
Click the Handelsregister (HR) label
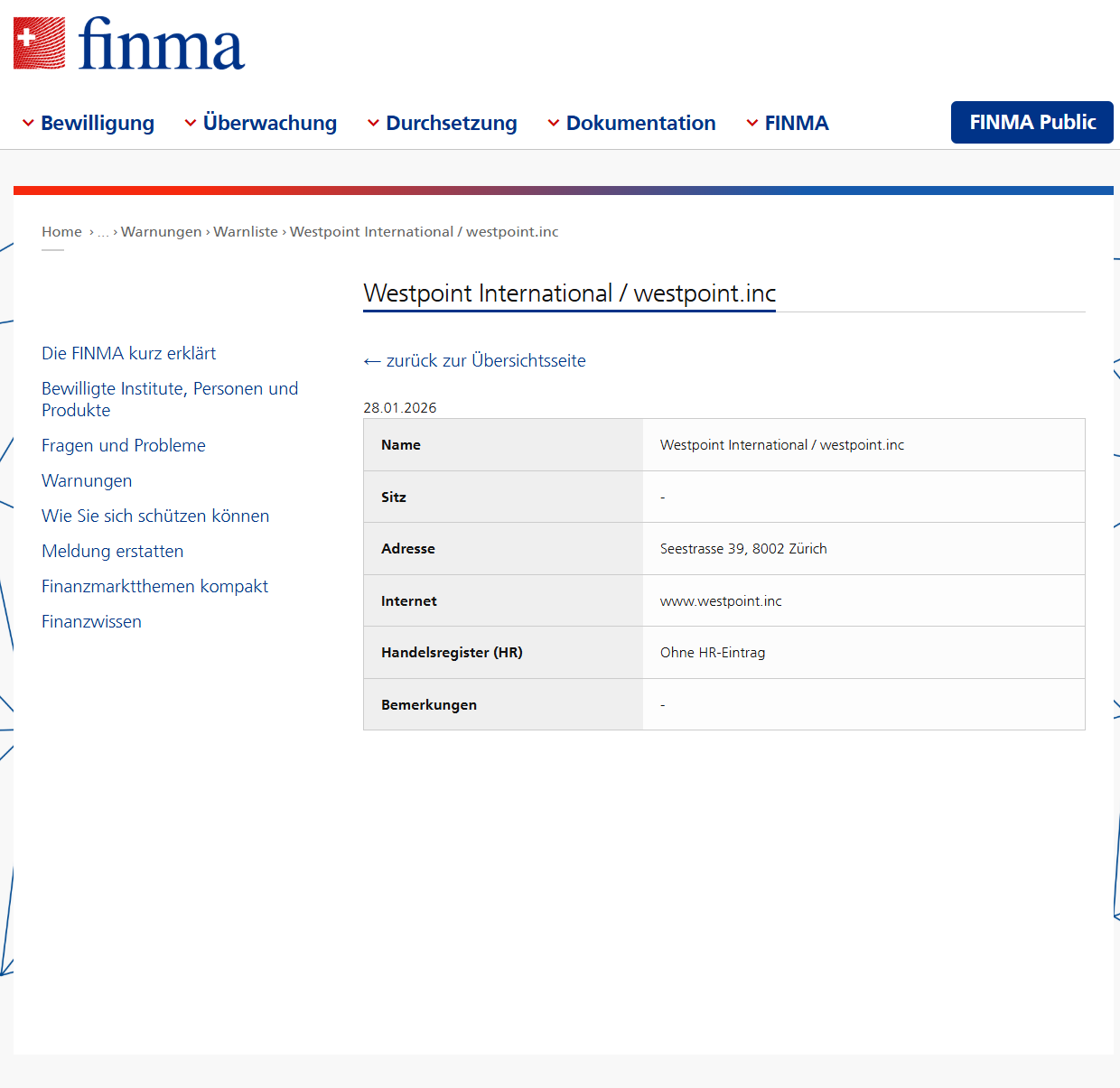452,653
